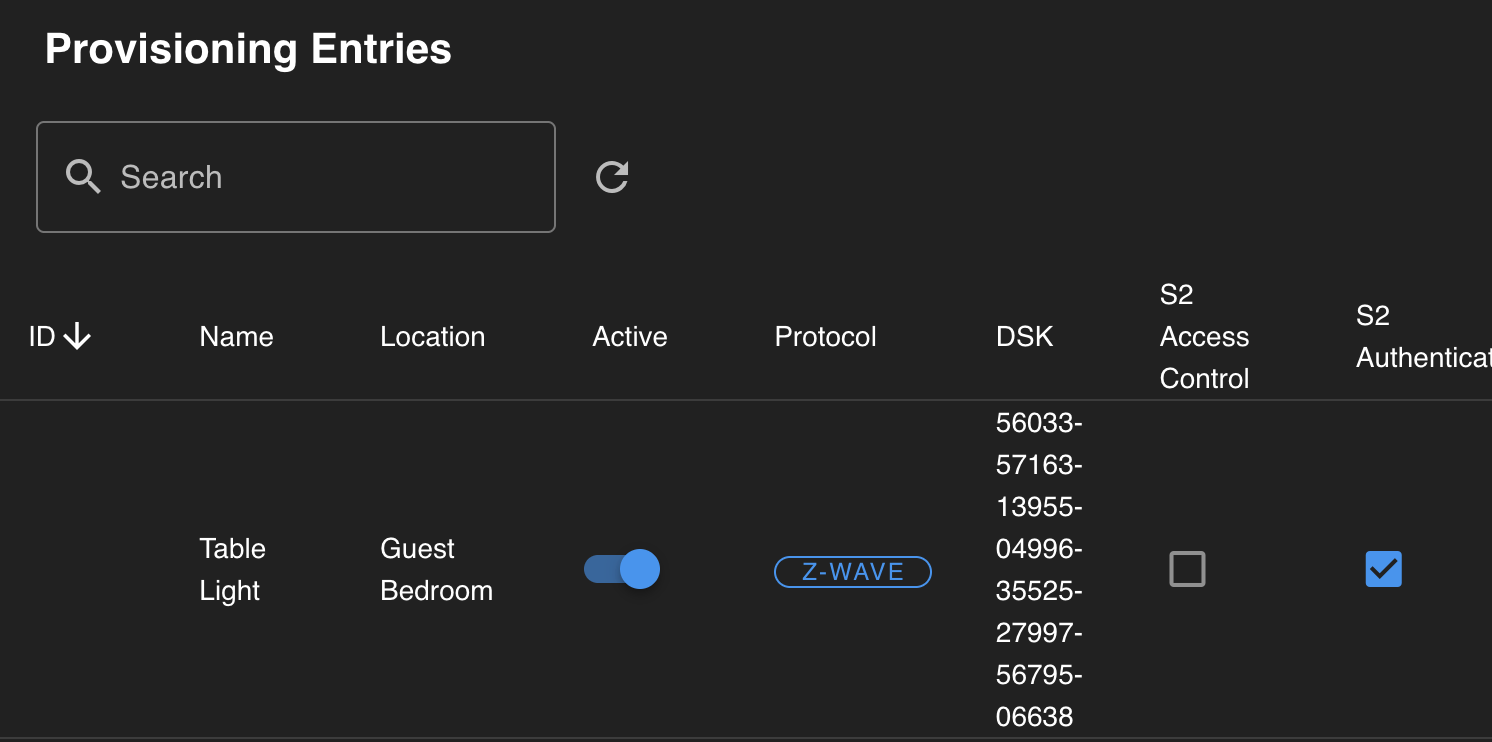Sort entries by the Name column
1492x742 pixels.
tap(236, 337)
